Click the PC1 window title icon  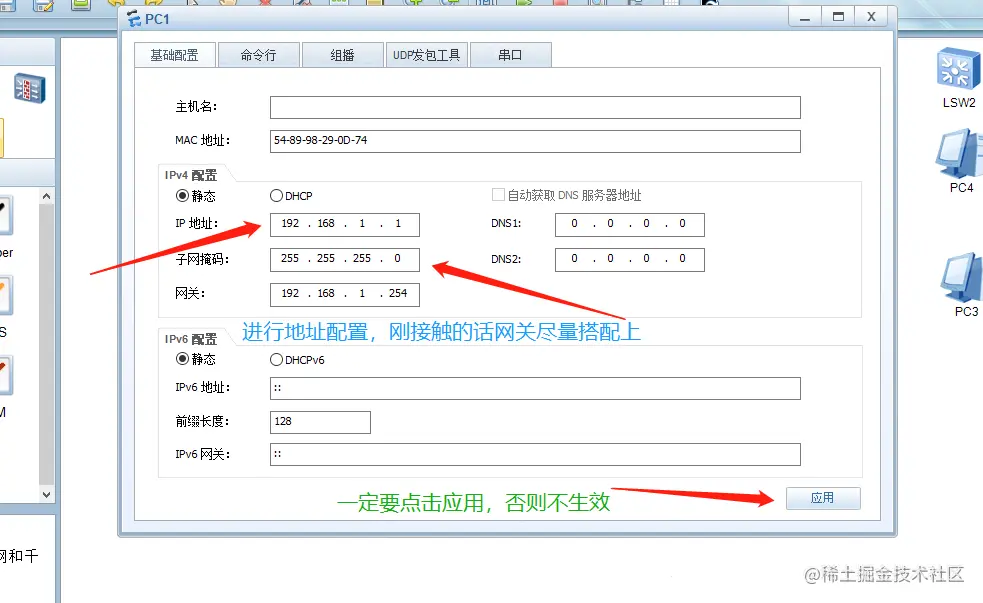click(x=134, y=19)
